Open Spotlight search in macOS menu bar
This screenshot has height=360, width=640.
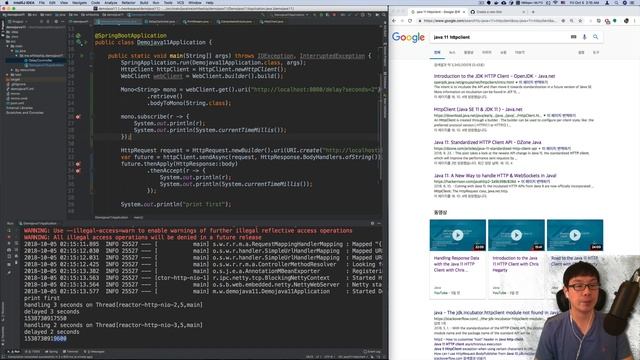(616, 2)
